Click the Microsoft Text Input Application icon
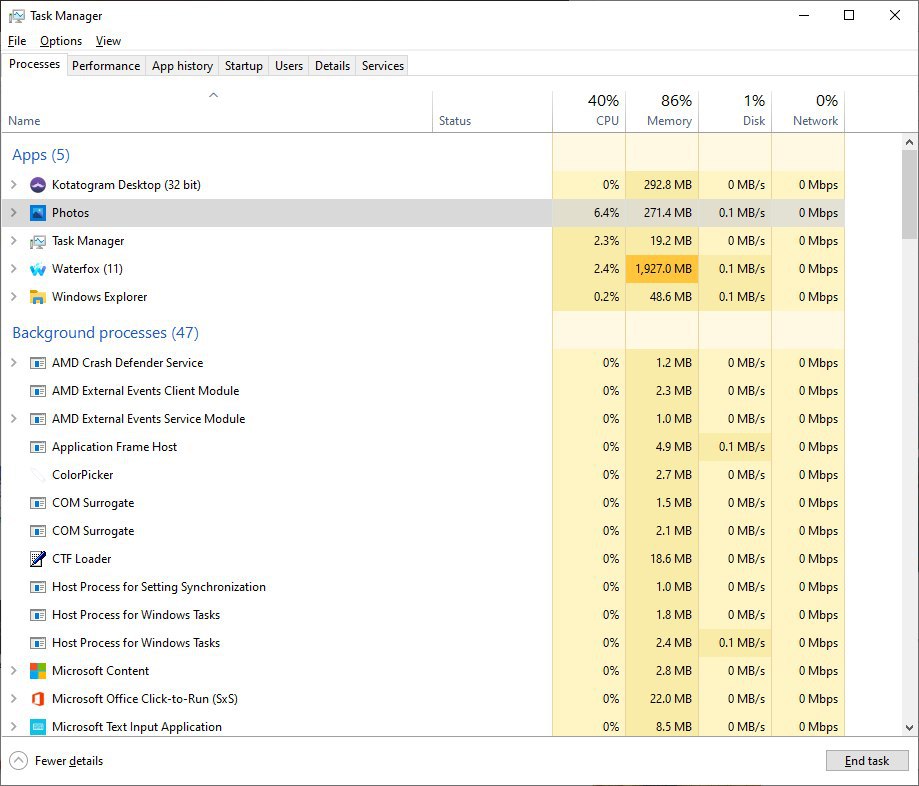The image size is (919, 786). coord(38,727)
